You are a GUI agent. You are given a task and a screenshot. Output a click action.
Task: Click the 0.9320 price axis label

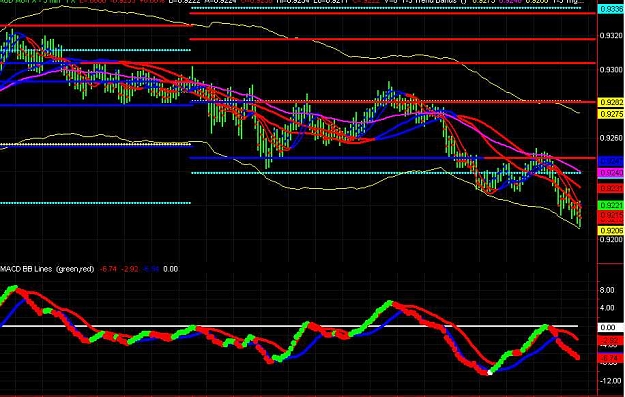(x=611, y=36)
